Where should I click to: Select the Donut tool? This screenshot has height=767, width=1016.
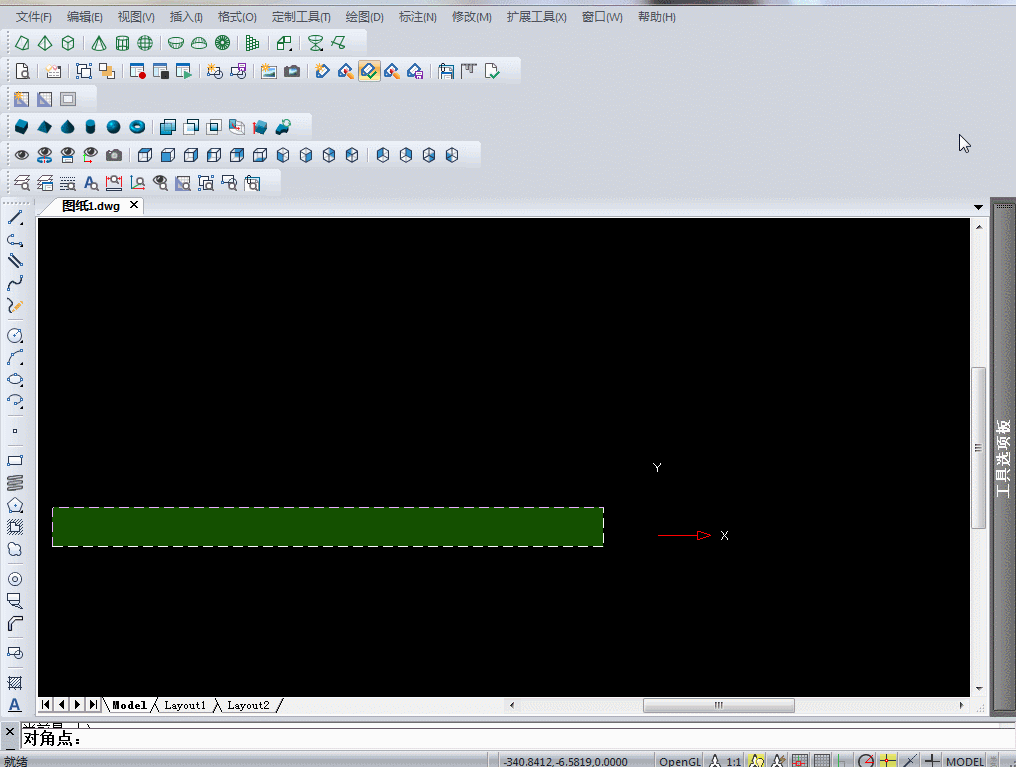[x=15, y=578]
